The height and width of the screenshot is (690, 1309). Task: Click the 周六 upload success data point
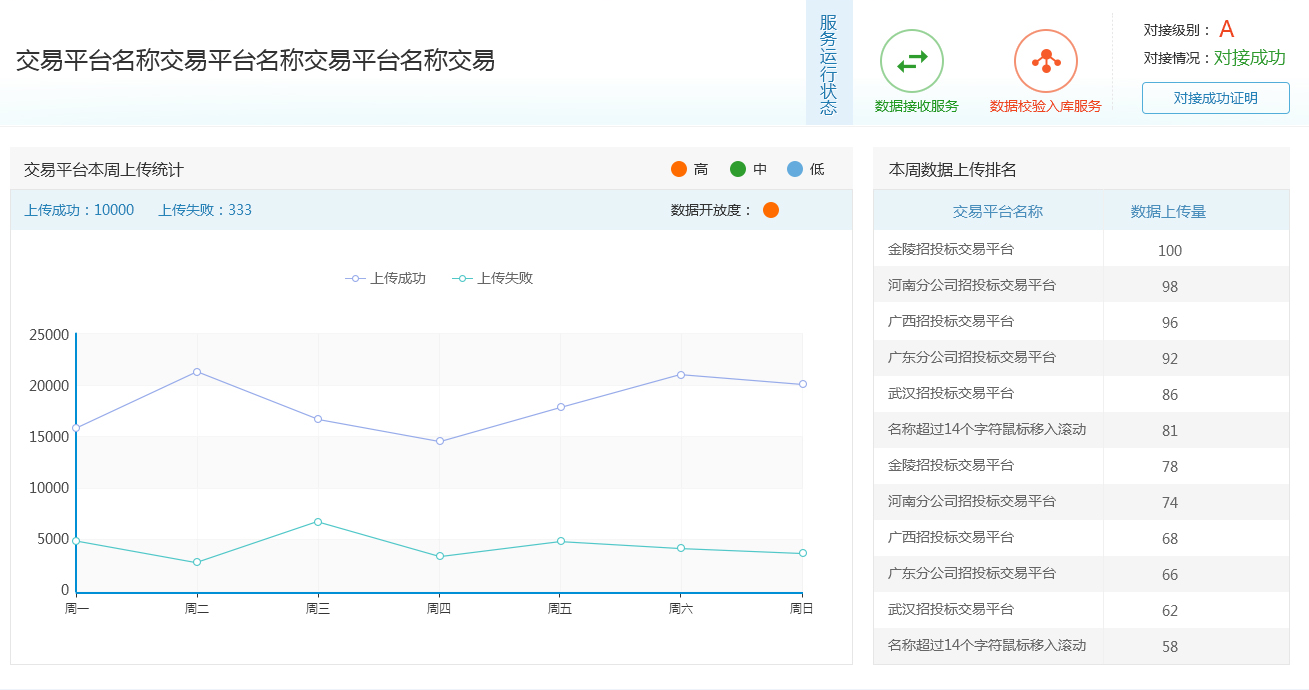[681, 375]
